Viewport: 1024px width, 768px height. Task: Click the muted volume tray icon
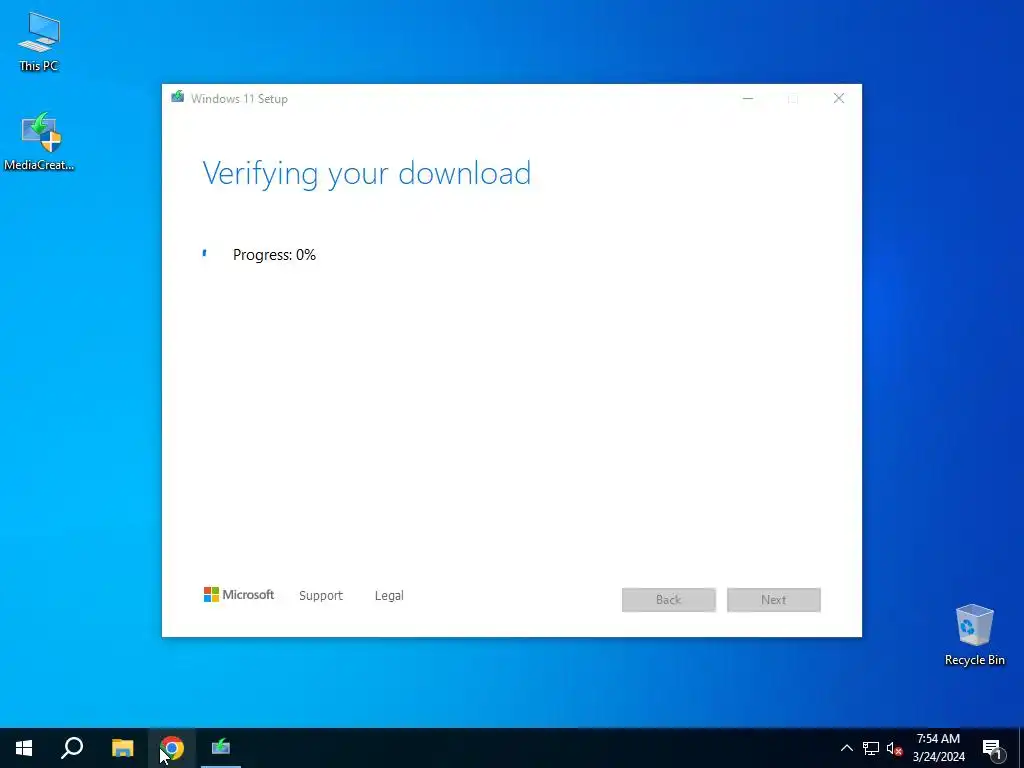point(894,748)
